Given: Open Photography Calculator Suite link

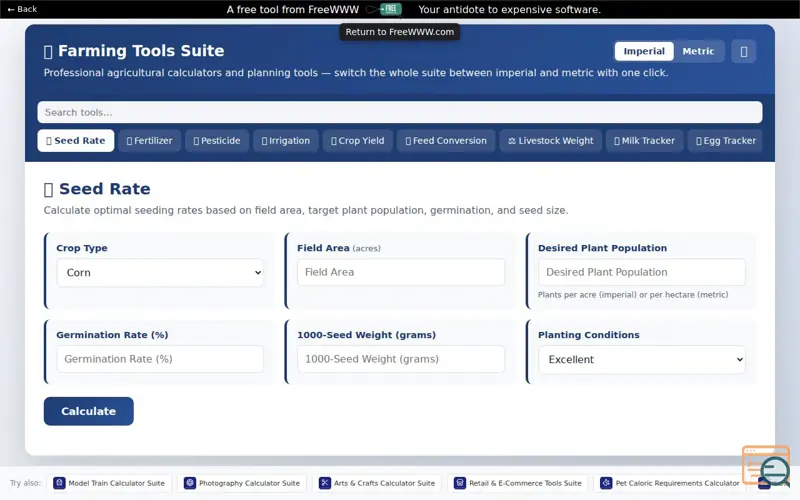Looking at the screenshot, I should tap(242, 483).
